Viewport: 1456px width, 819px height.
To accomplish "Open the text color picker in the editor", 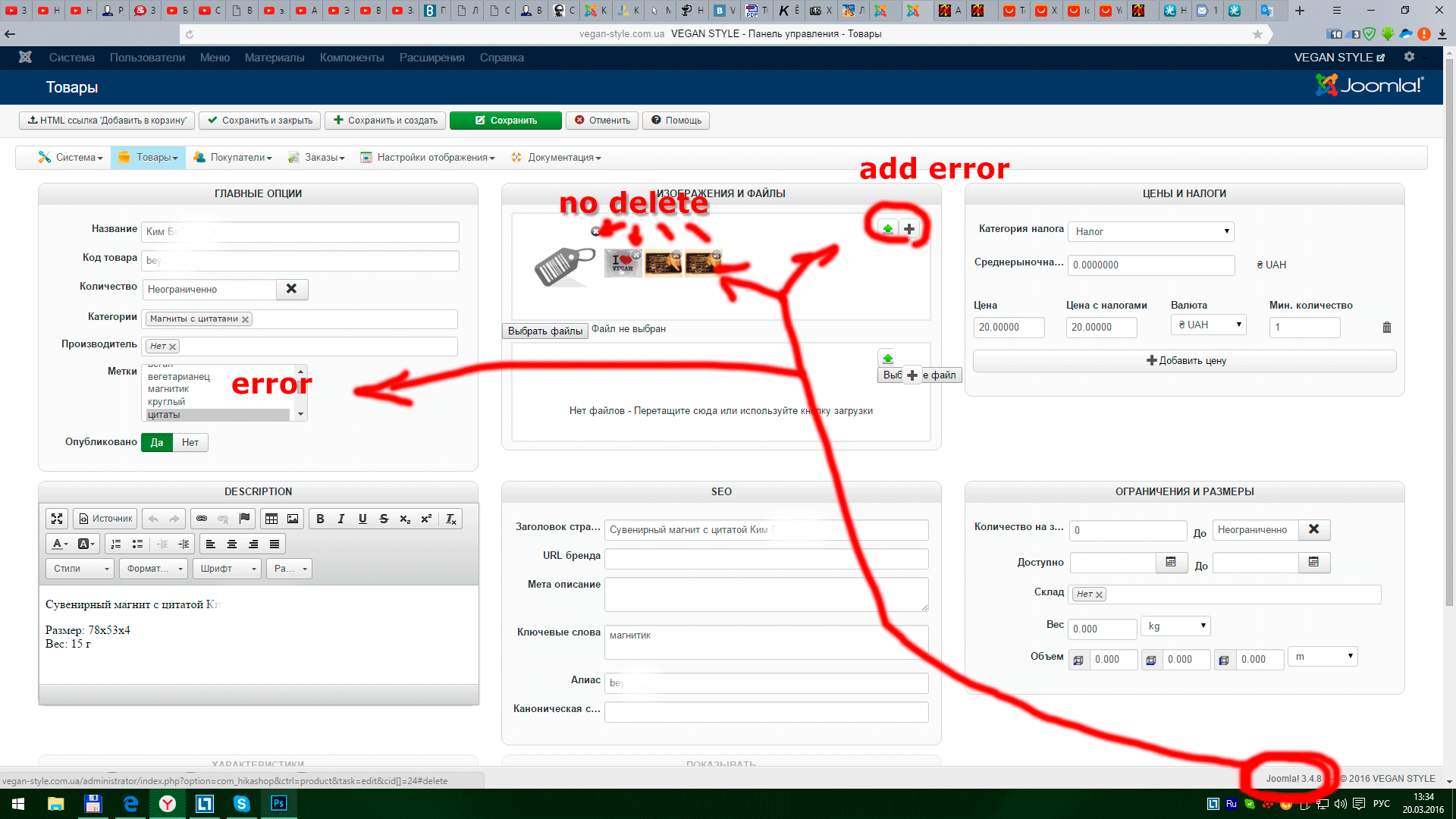I will pos(59,544).
